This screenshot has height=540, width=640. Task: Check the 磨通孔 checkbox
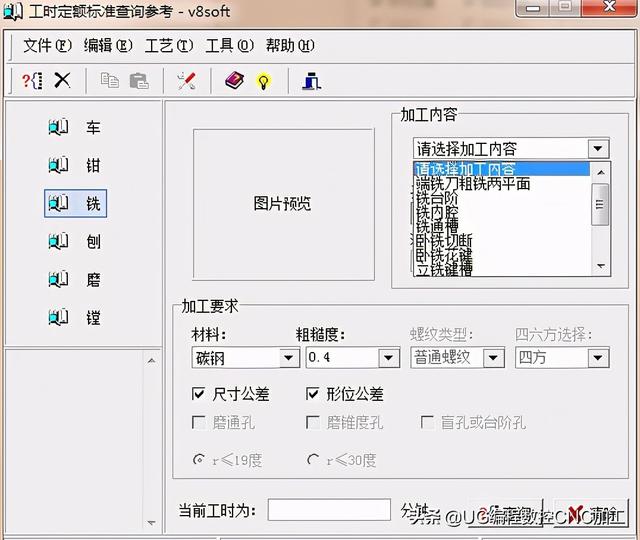click(x=198, y=422)
